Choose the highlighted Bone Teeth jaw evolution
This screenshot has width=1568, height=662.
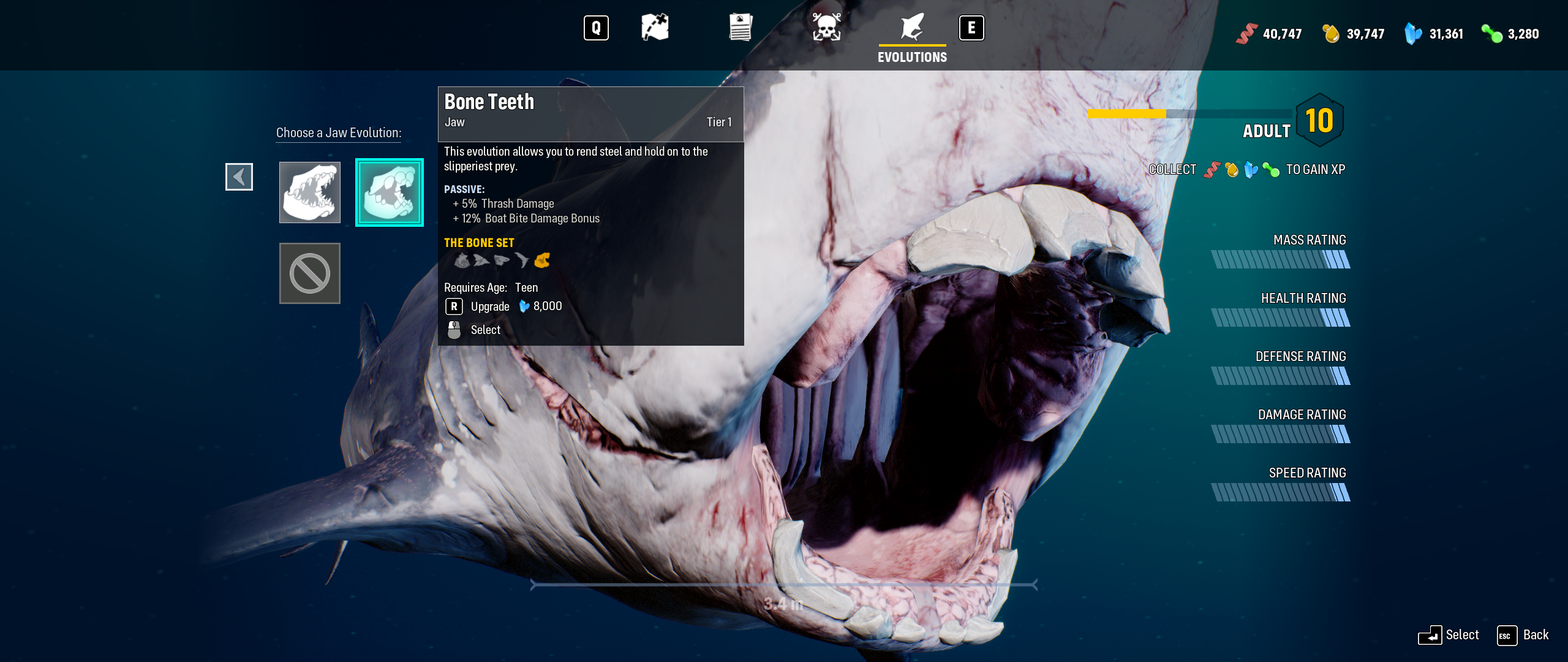(390, 192)
